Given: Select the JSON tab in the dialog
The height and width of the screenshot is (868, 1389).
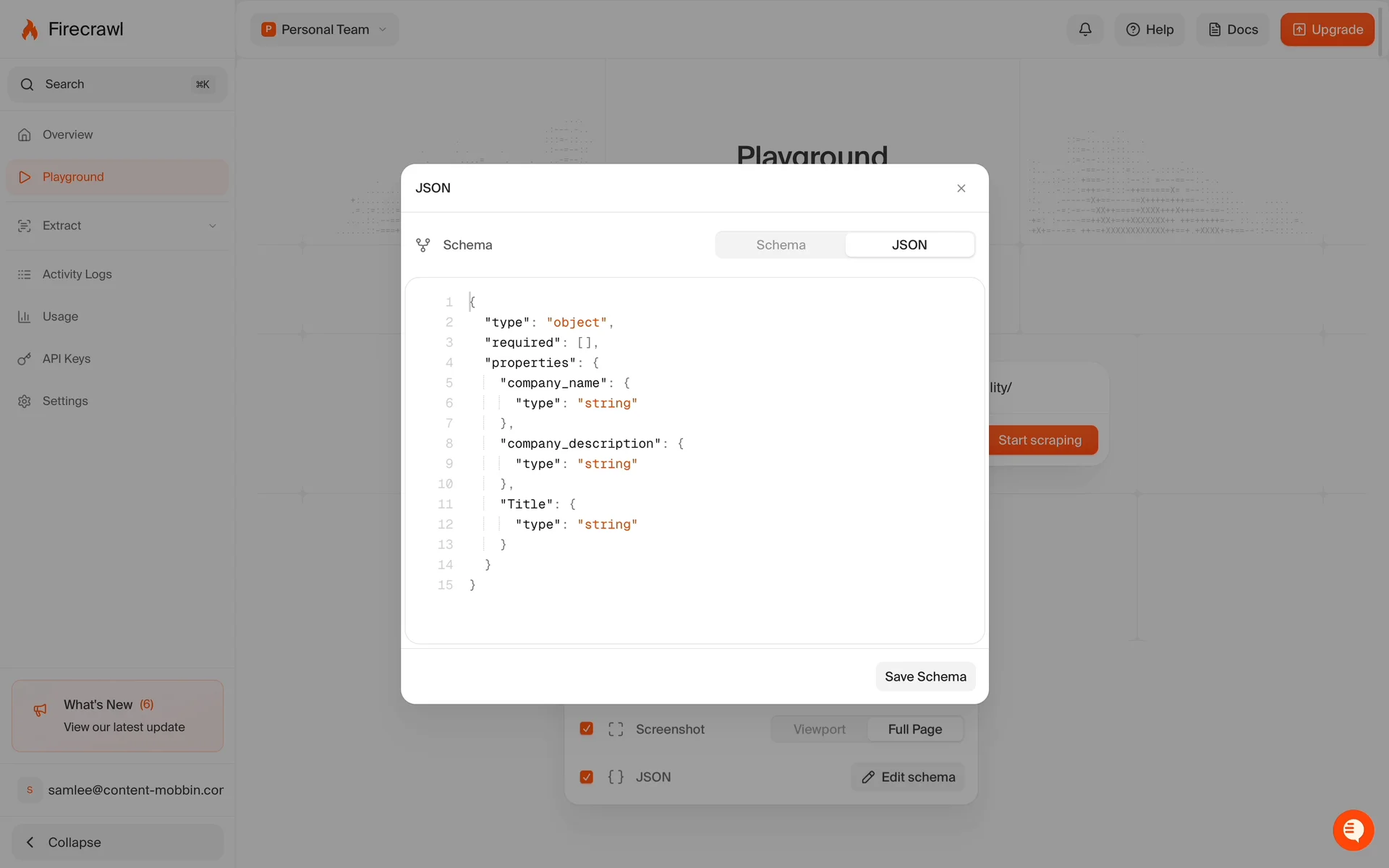Looking at the screenshot, I should pos(909,244).
